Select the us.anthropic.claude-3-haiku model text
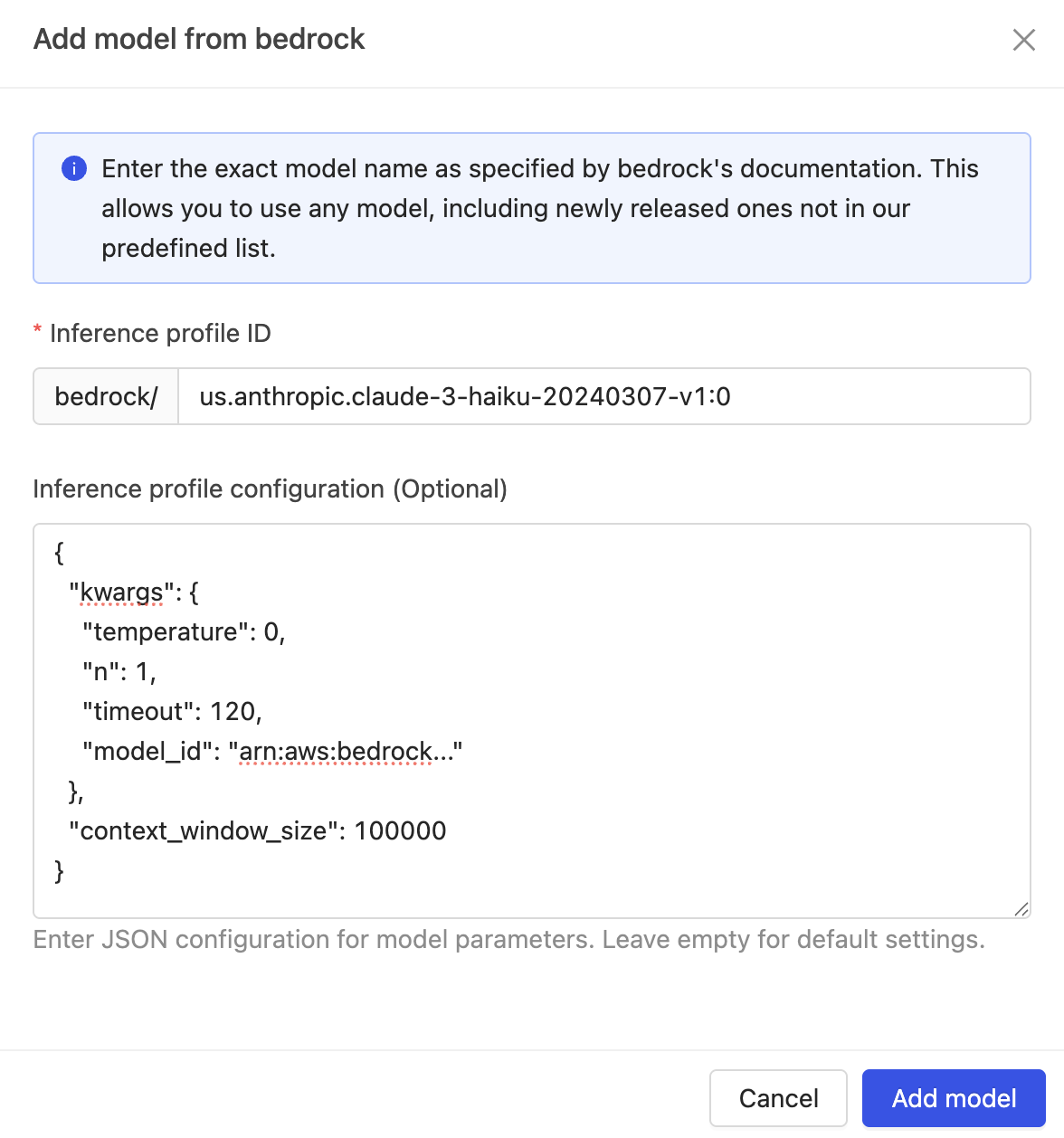The height and width of the screenshot is (1138, 1064). [x=467, y=396]
